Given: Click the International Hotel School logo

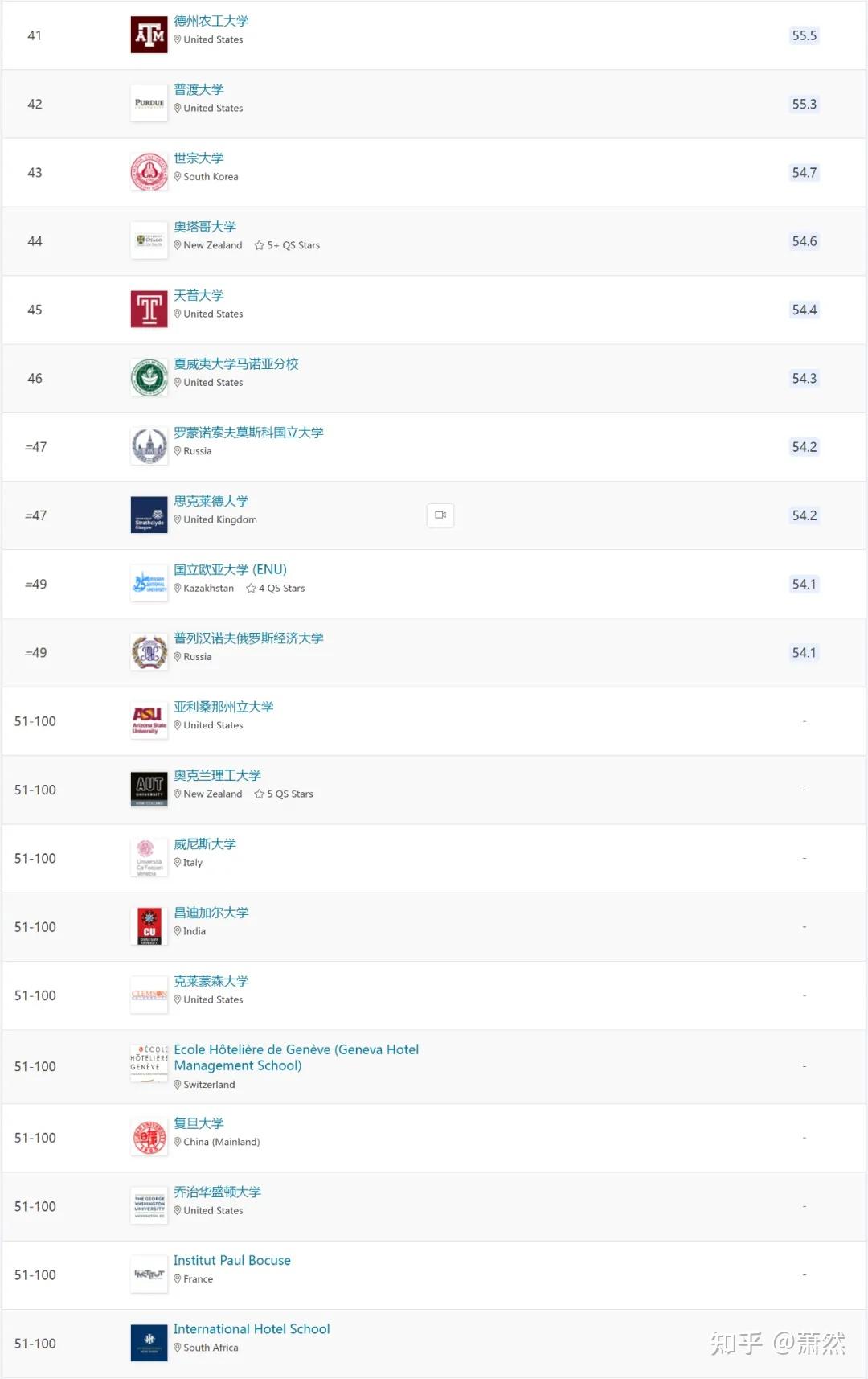Looking at the screenshot, I should click(149, 1344).
